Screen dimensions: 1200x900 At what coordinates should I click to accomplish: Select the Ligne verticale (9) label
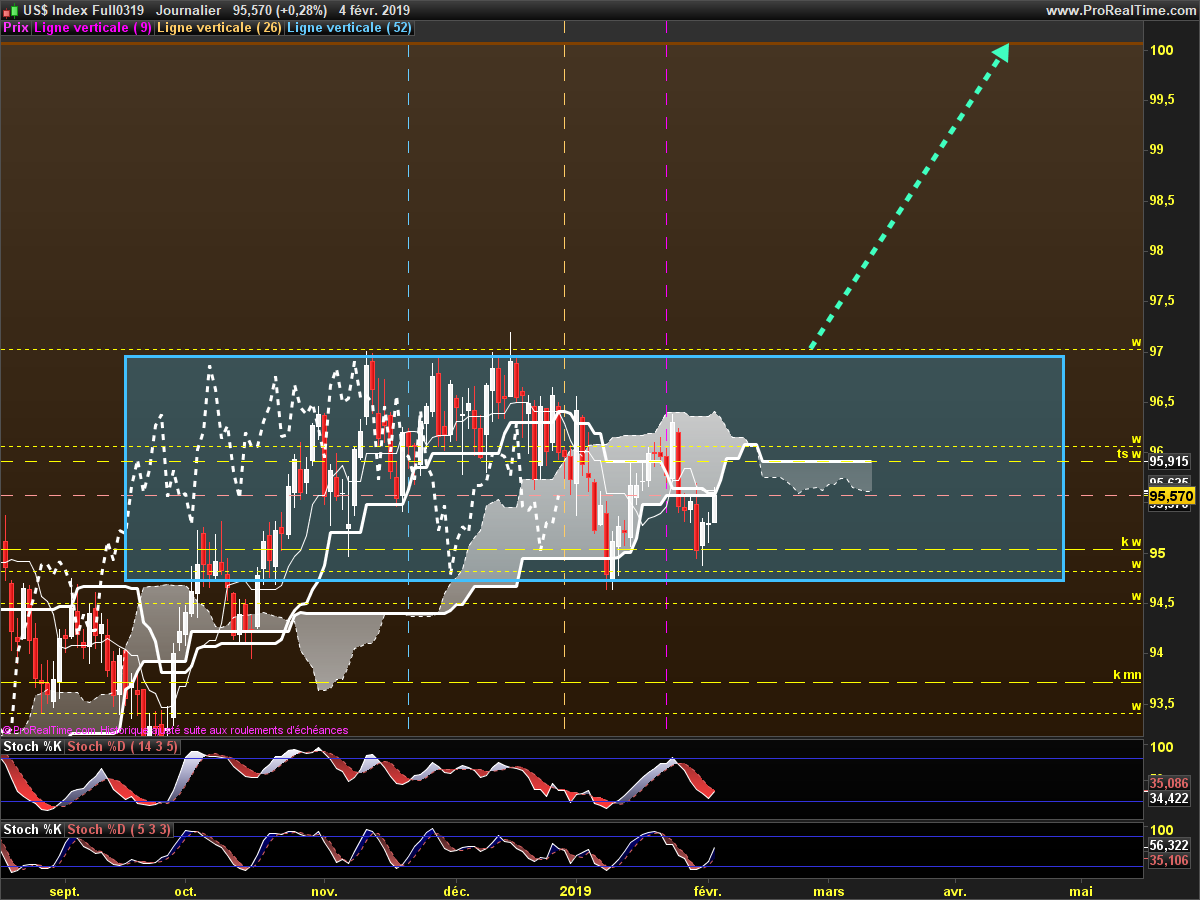click(x=93, y=28)
